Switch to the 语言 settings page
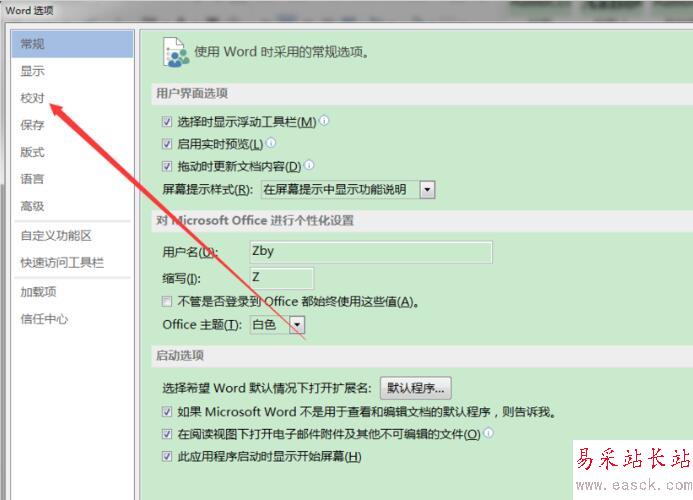The height and width of the screenshot is (500, 693). coord(33,179)
